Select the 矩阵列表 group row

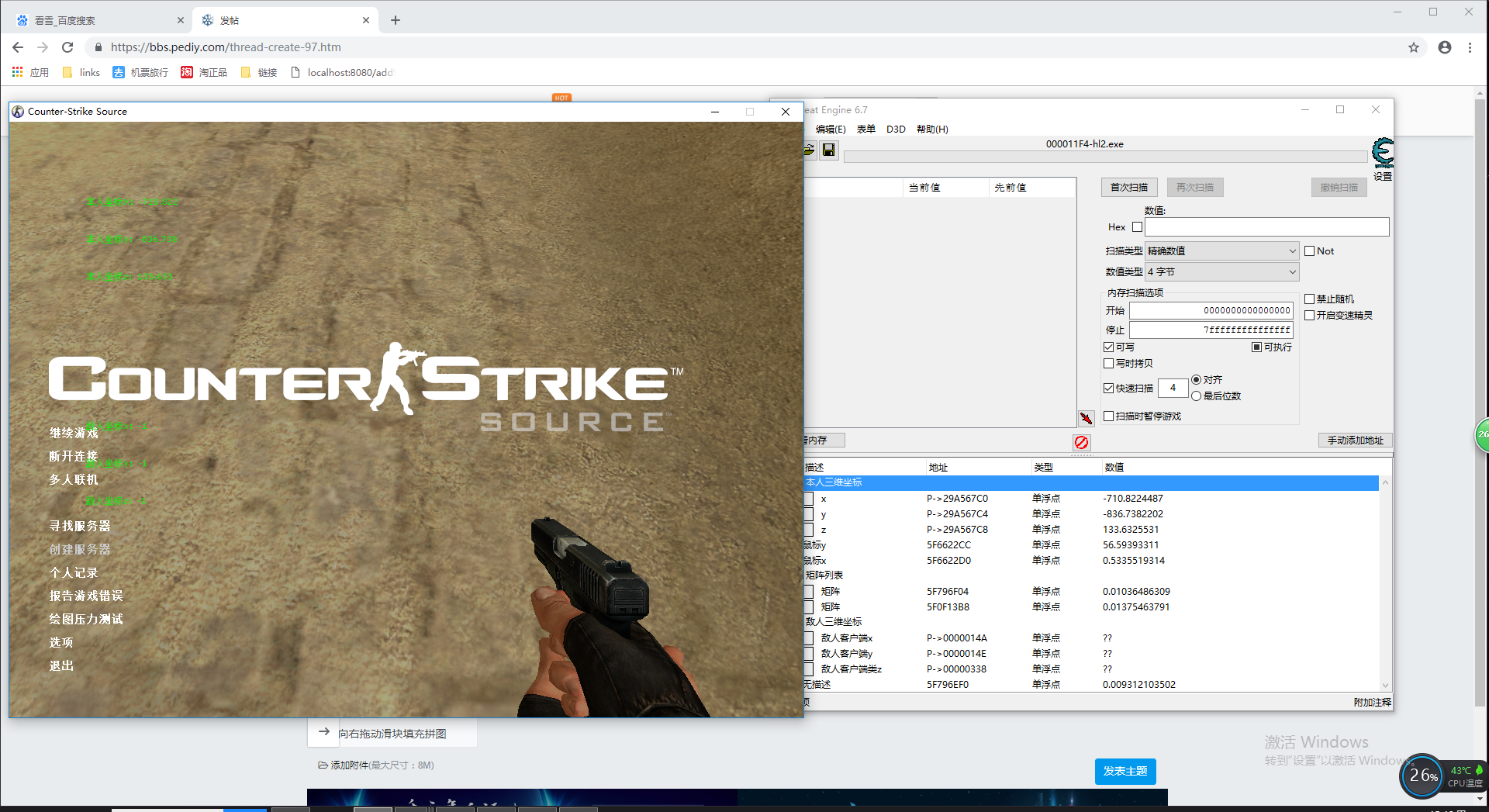pos(1091,575)
